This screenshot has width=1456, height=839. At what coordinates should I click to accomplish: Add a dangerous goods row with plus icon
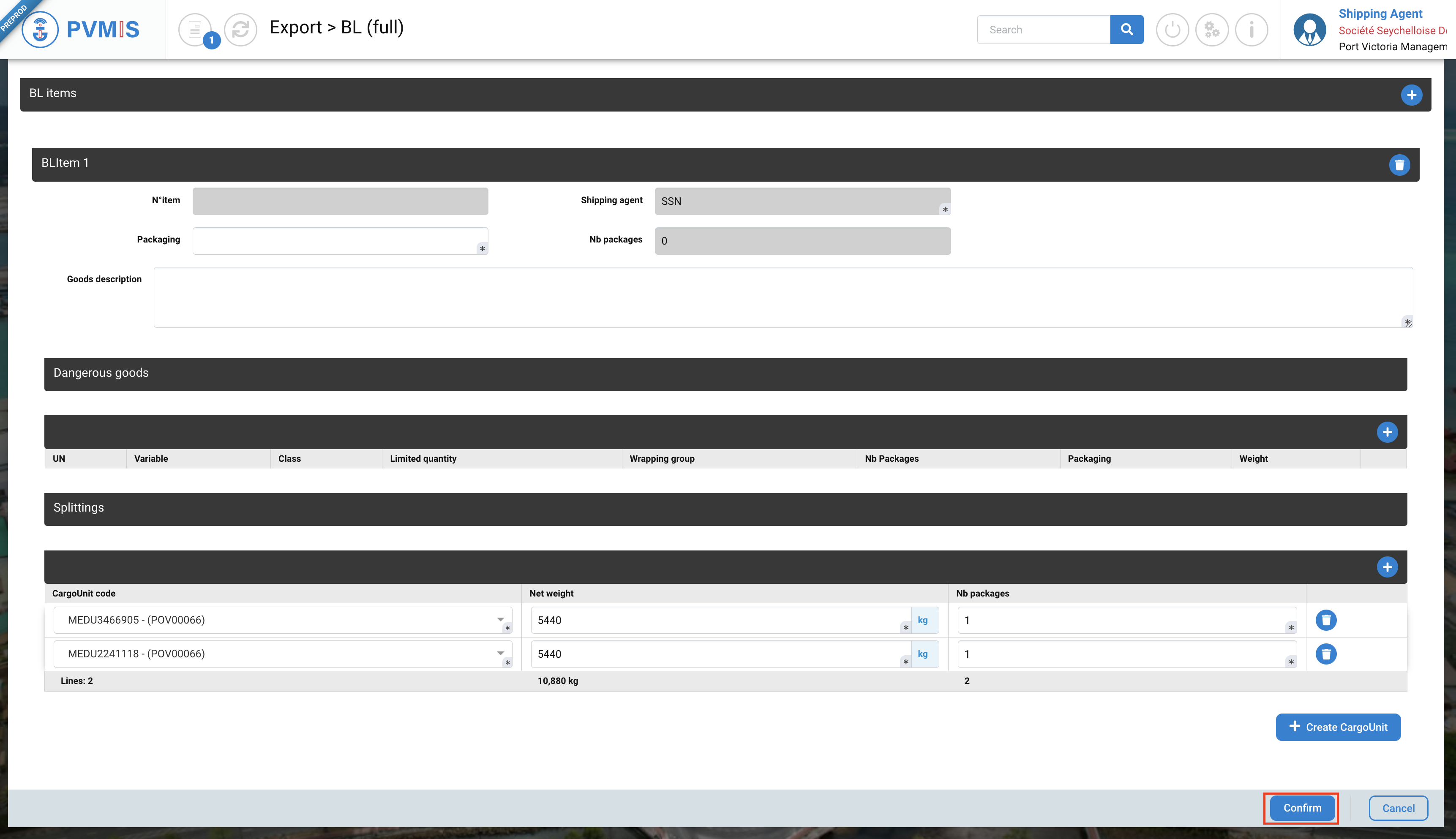pos(1387,432)
